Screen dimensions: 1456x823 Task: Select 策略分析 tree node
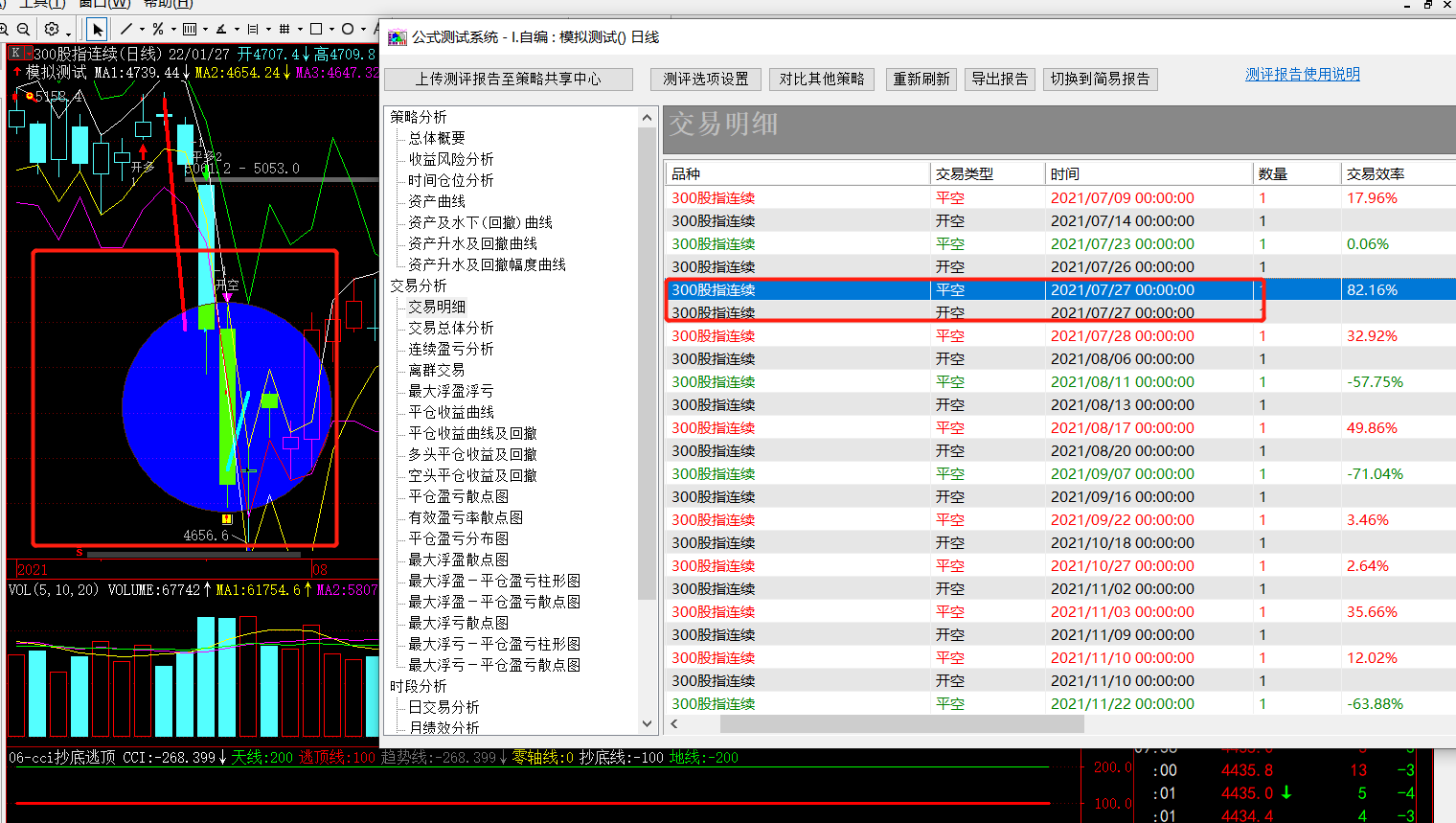coord(419,117)
